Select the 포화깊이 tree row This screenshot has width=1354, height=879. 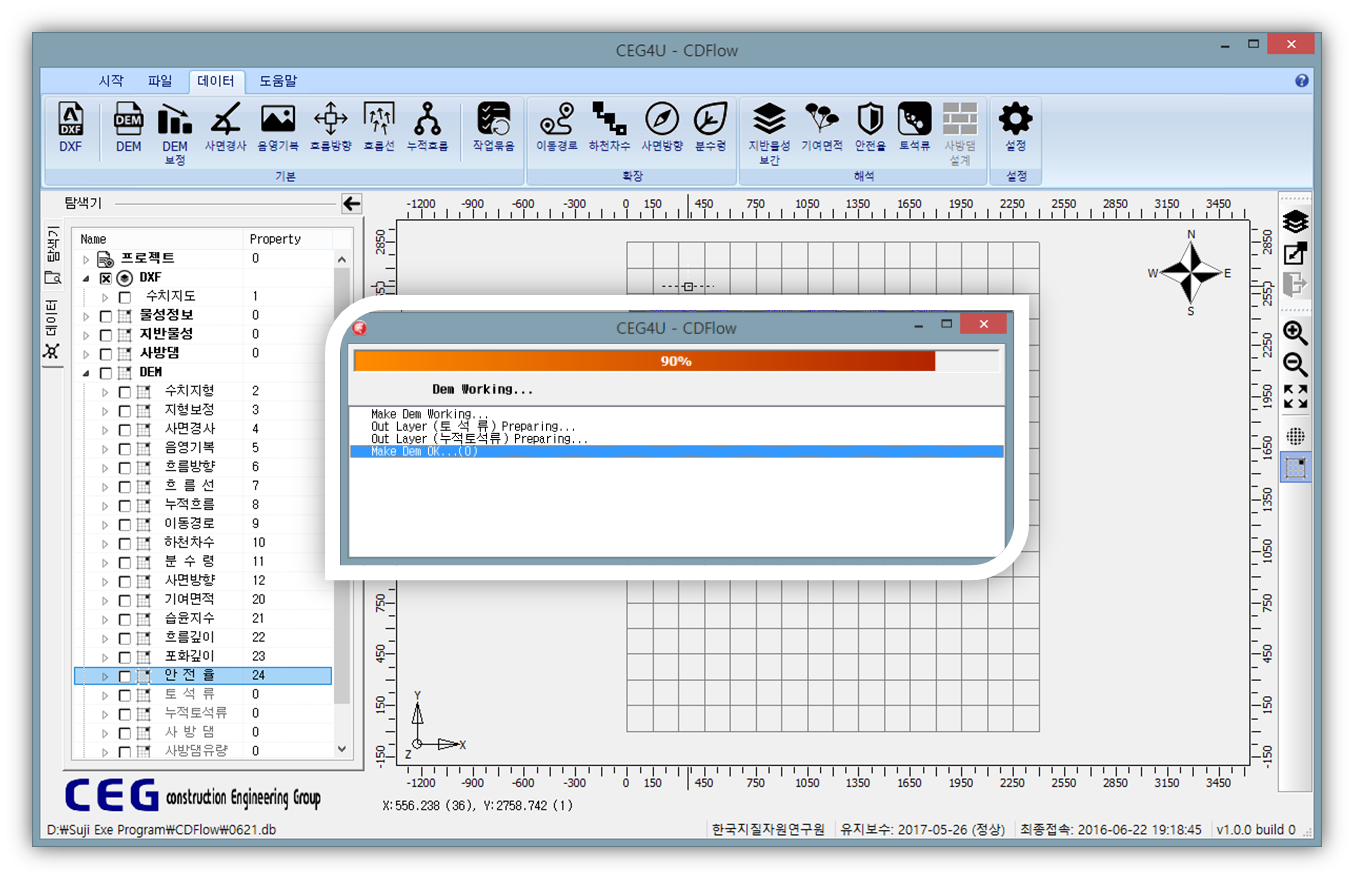(x=205, y=658)
